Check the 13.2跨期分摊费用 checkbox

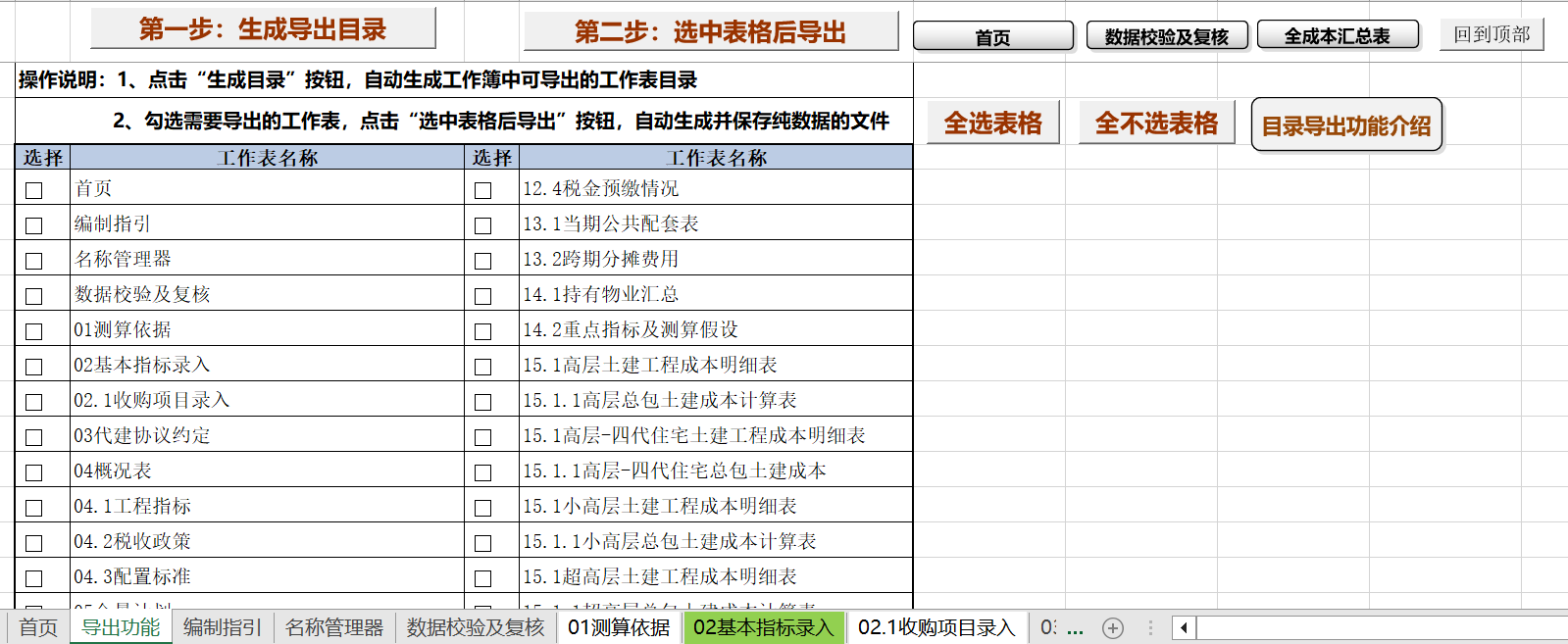tap(482, 261)
